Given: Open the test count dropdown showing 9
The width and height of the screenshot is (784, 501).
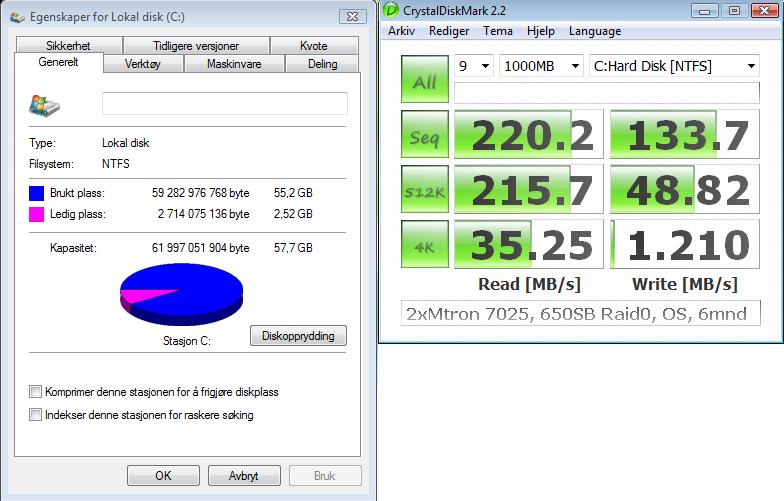Looking at the screenshot, I should point(474,66).
